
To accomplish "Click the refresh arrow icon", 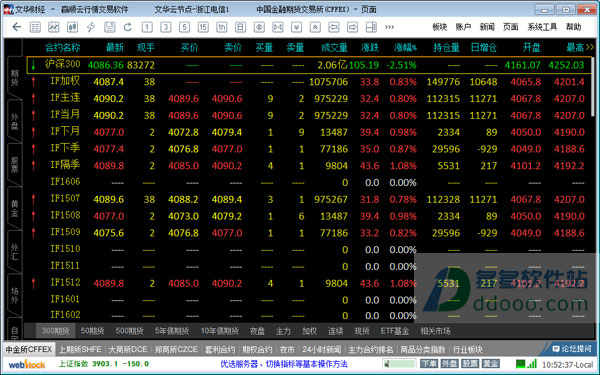I will [x=128, y=27].
